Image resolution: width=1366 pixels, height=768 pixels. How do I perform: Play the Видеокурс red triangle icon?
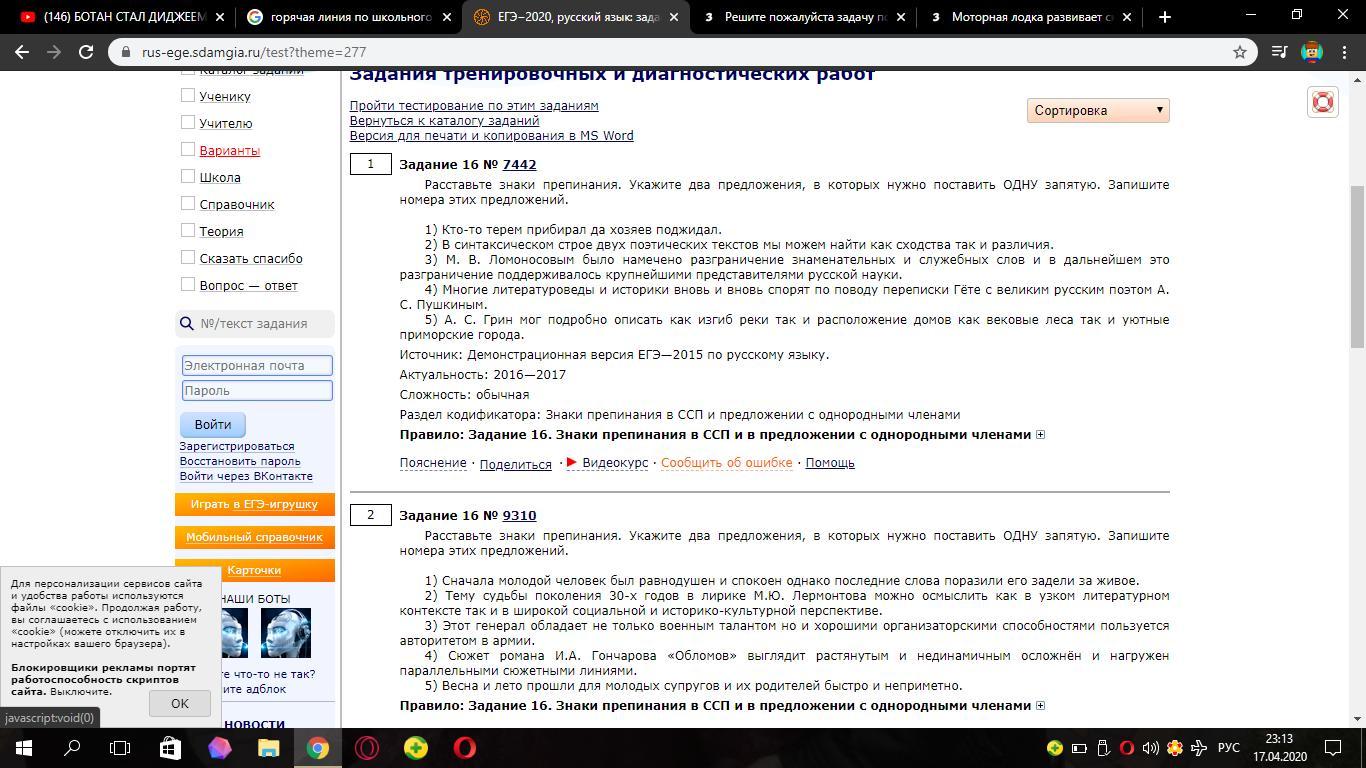pyautogui.click(x=572, y=462)
